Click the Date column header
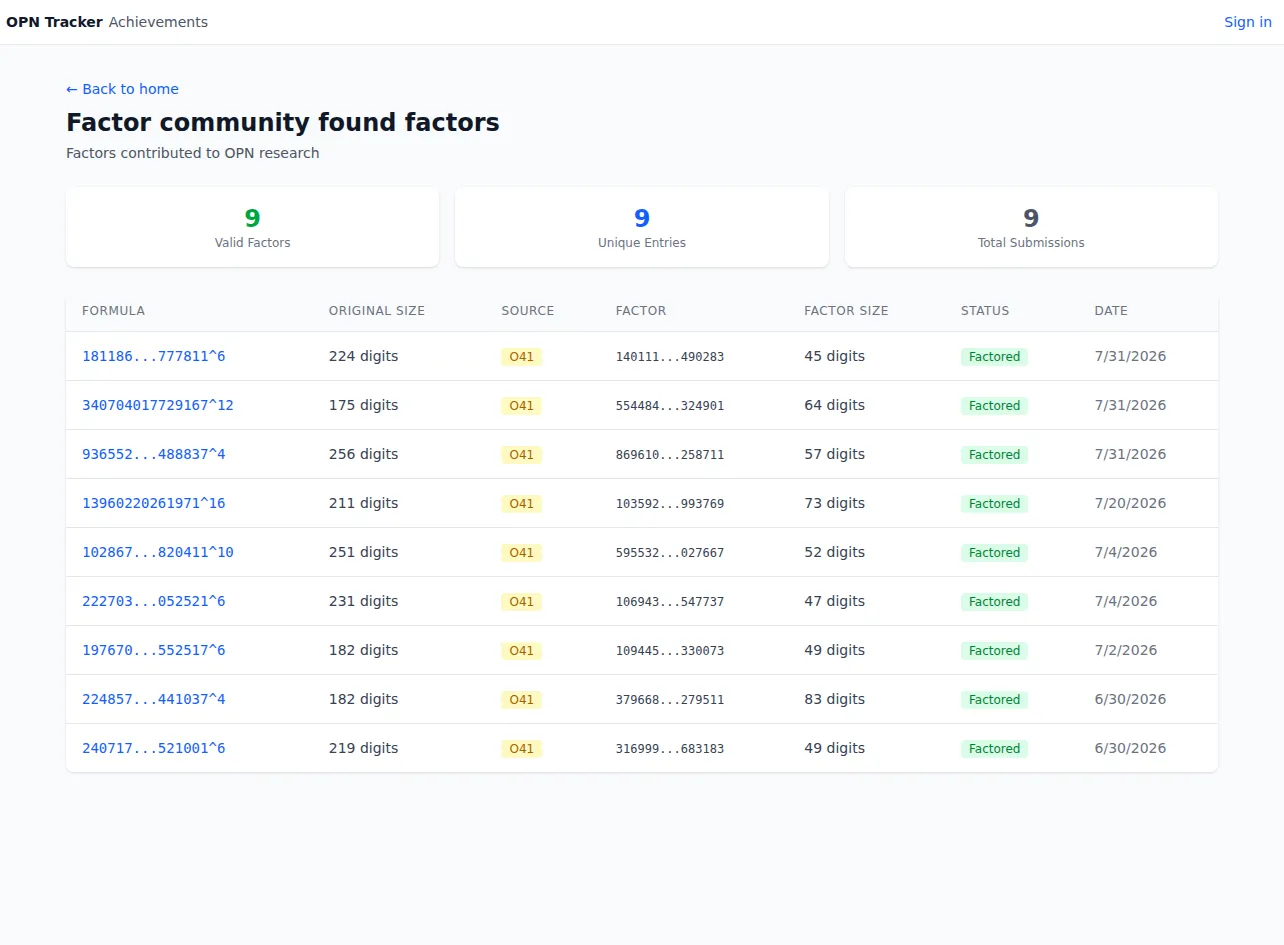The height and width of the screenshot is (945, 1284). tap(1111, 311)
